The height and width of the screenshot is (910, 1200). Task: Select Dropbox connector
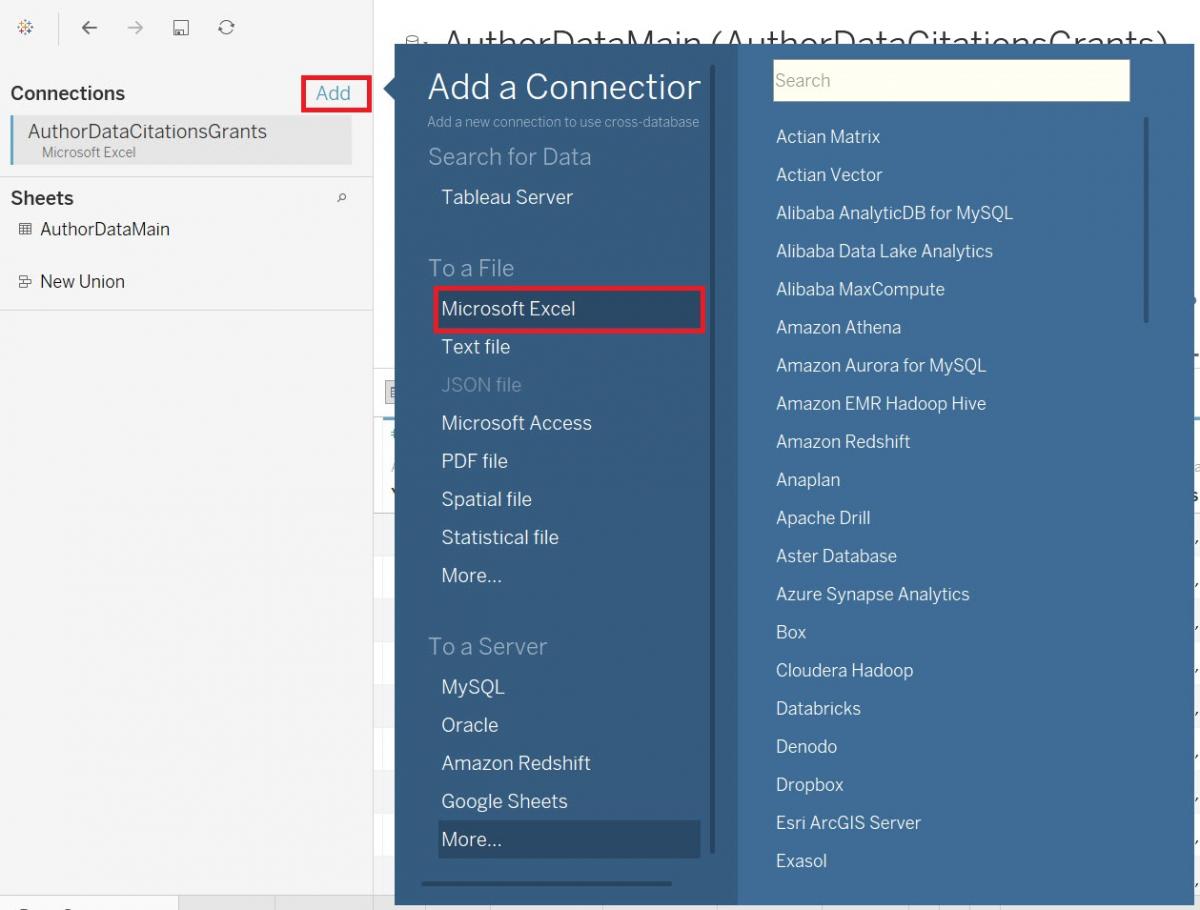[809, 783]
